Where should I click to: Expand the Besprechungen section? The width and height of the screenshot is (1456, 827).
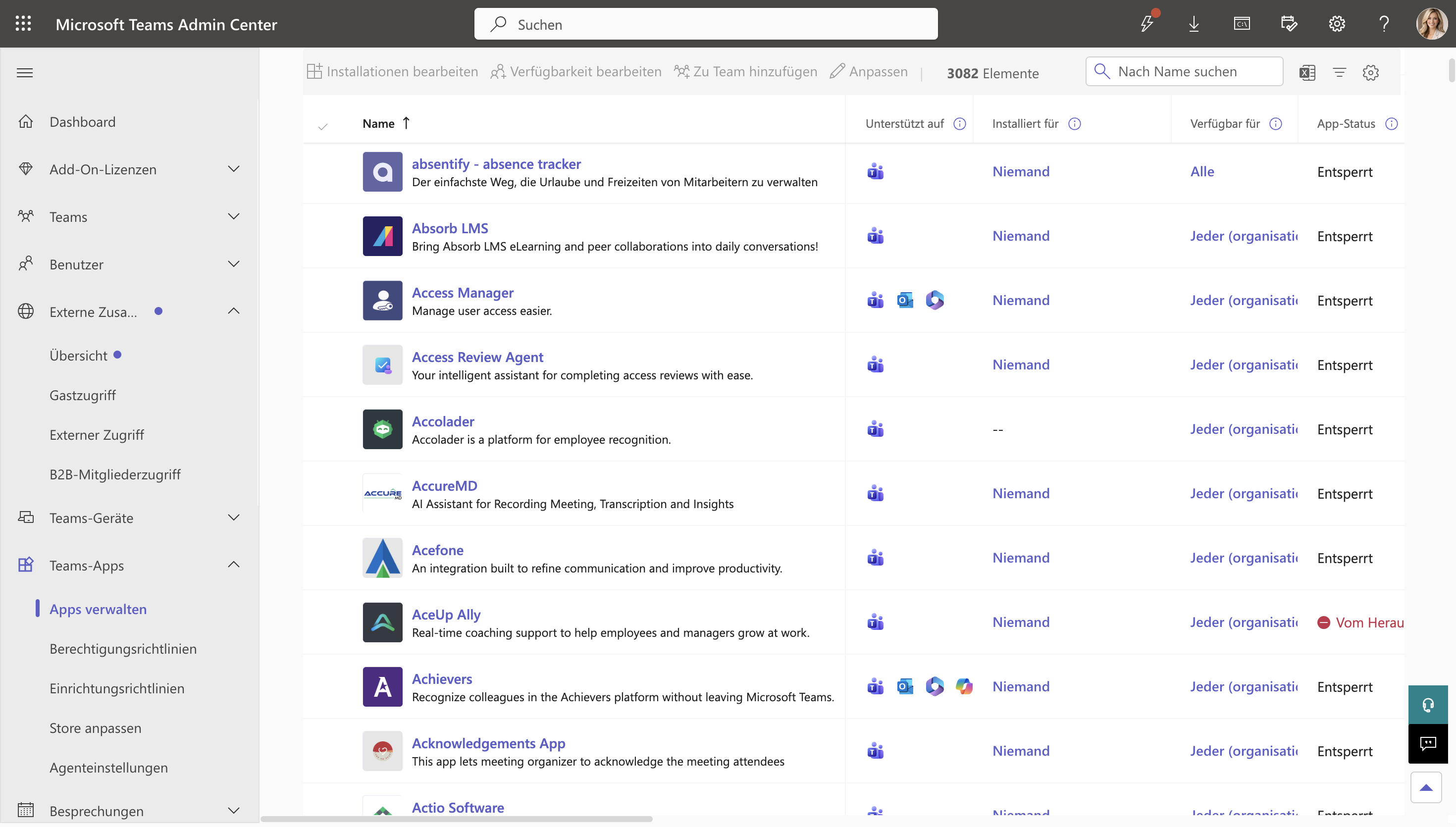233,811
